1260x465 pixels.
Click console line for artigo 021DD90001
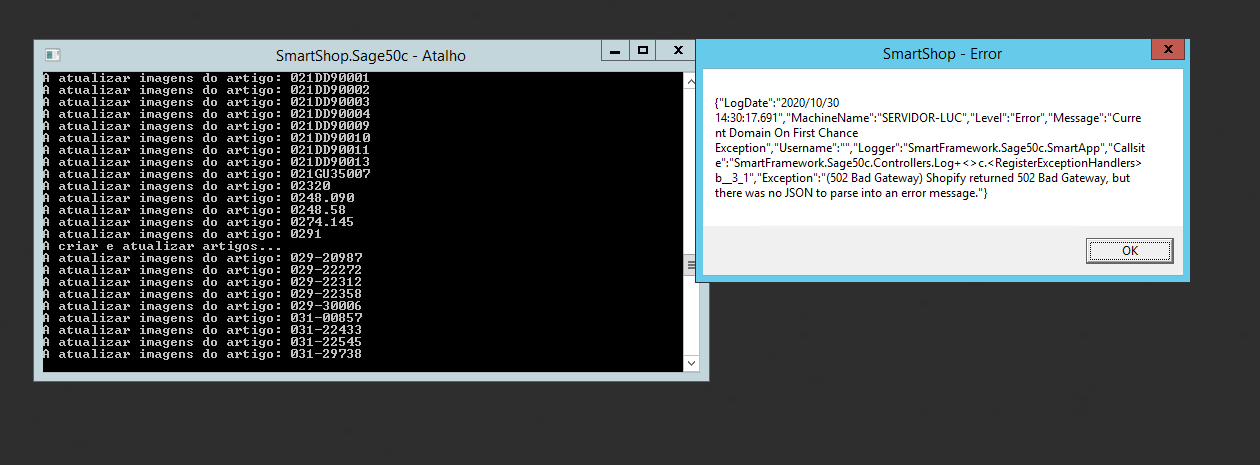click(x=207, y=77)
